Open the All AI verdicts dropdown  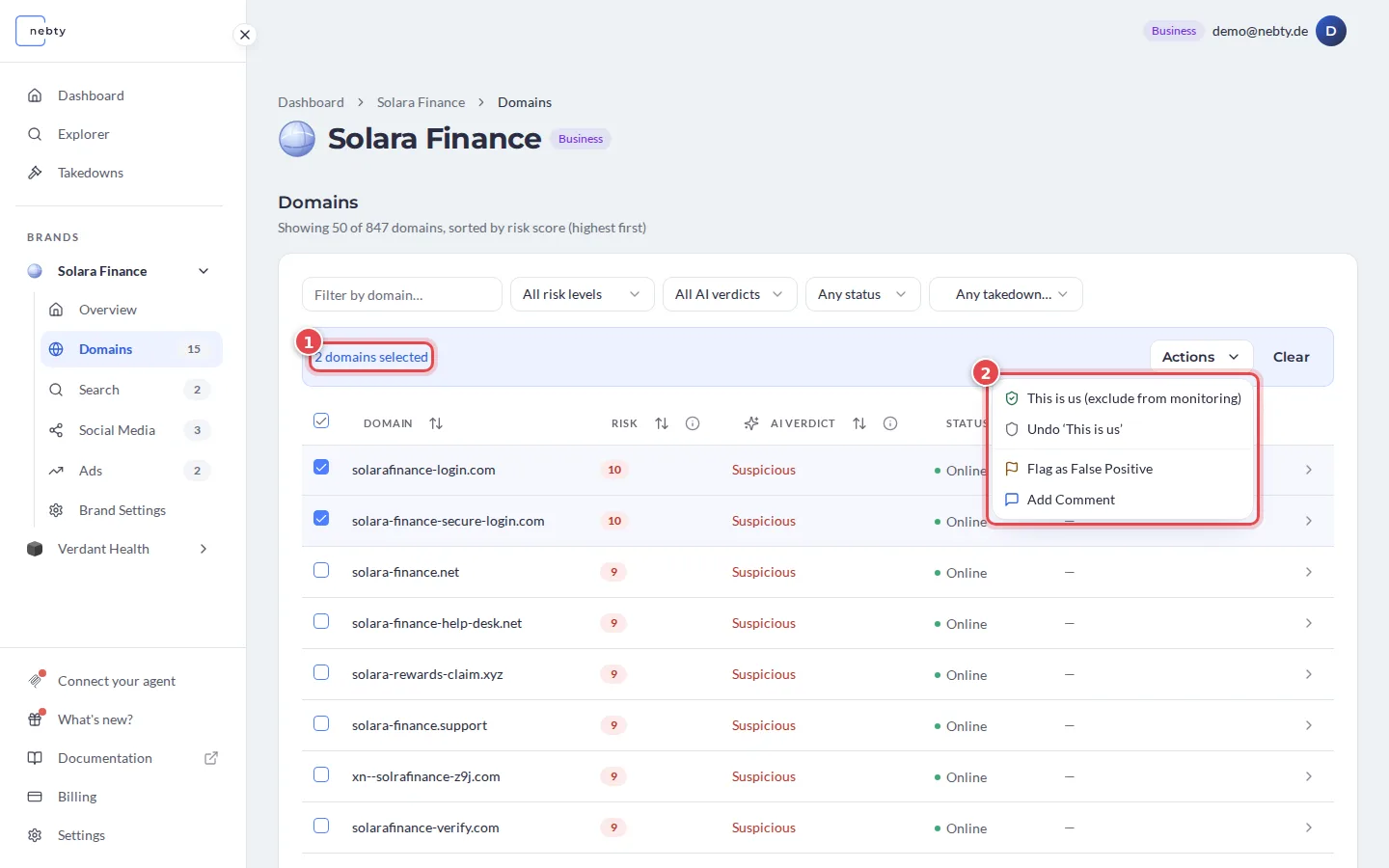coord(730,294)
